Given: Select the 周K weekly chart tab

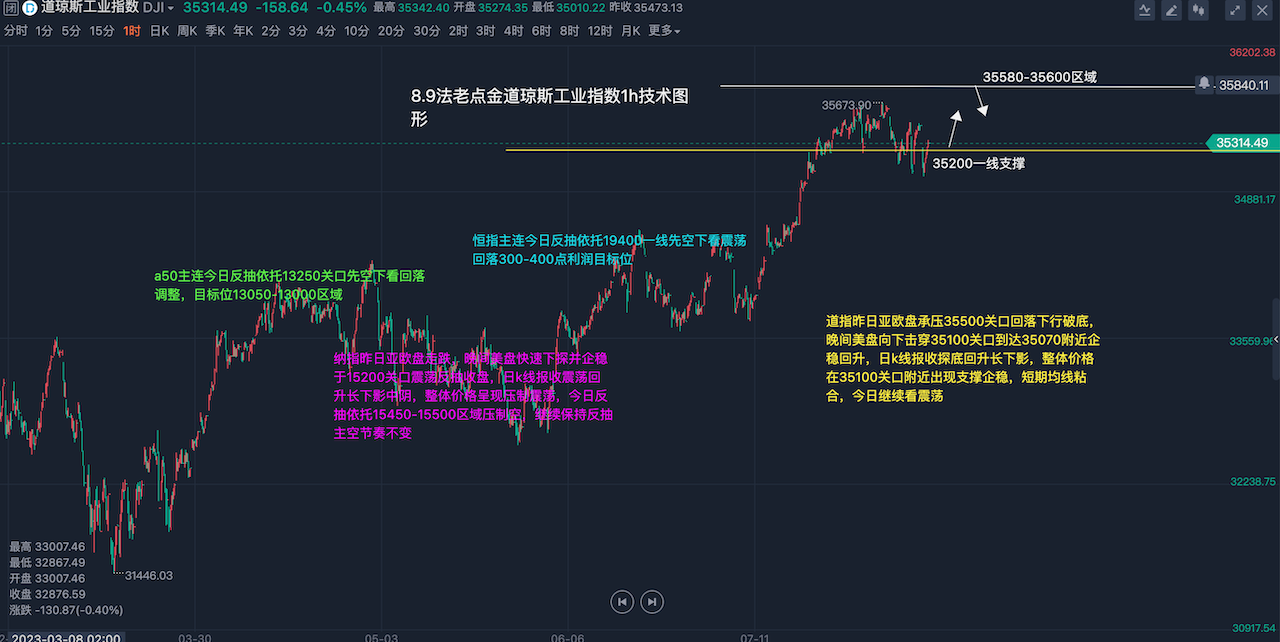Looking at the screenshot, I should pyautogui.click(x=187, y=31).
